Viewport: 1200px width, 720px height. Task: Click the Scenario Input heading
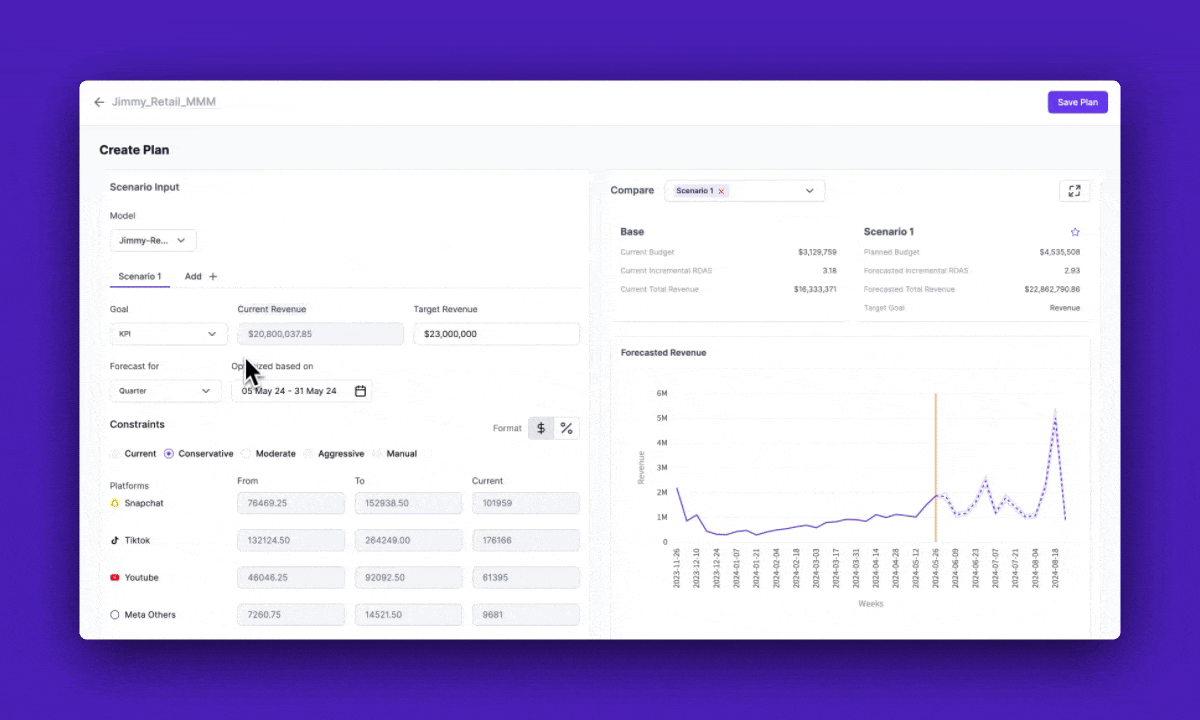pos(144,187)
